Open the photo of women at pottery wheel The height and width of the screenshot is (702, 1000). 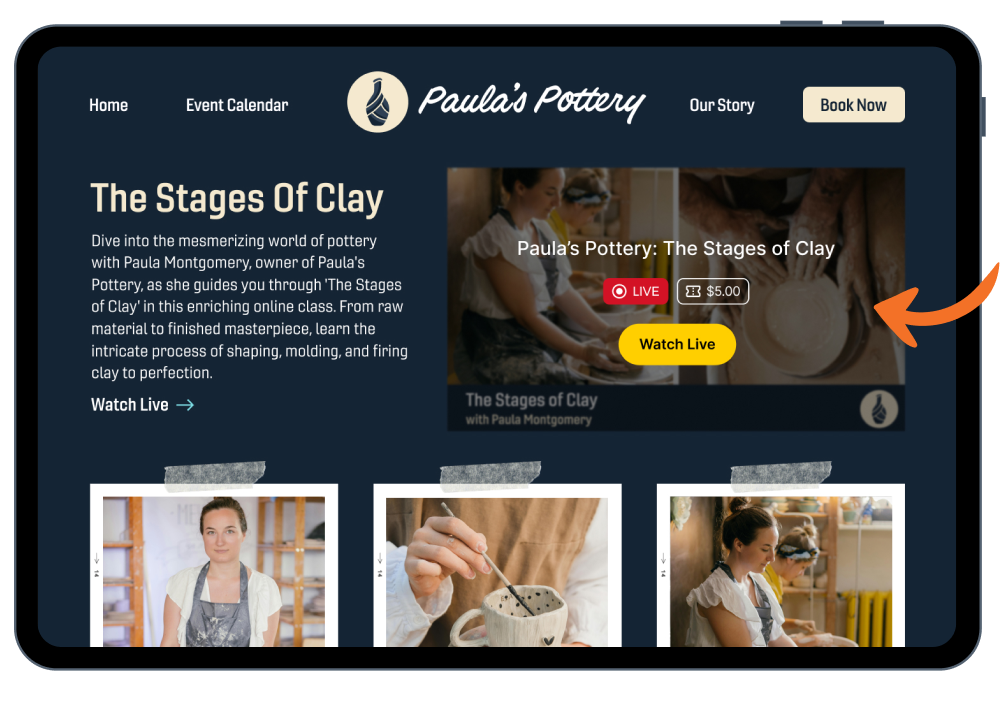(781, 571)
